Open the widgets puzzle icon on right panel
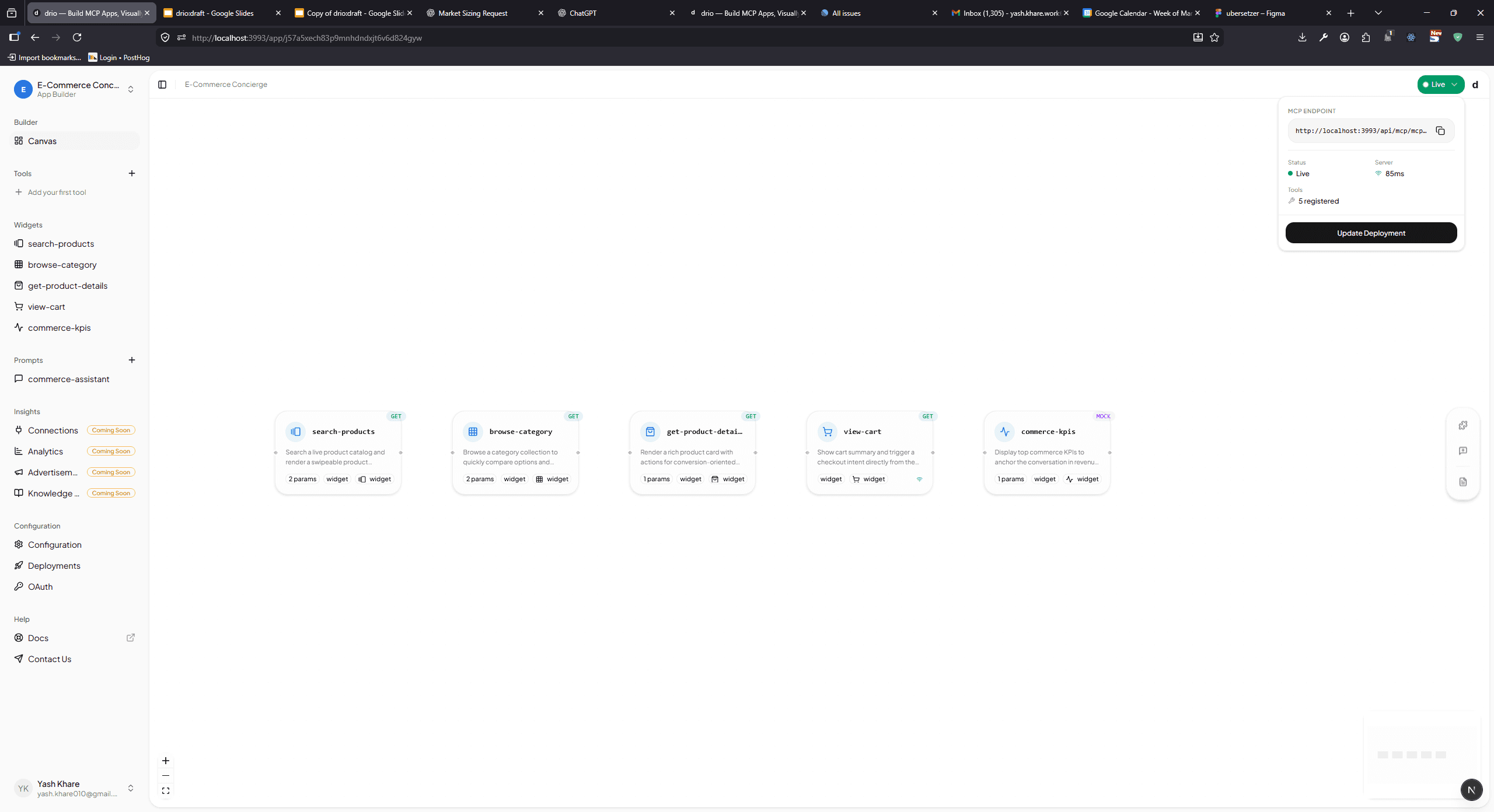 tap(1463, 425)
